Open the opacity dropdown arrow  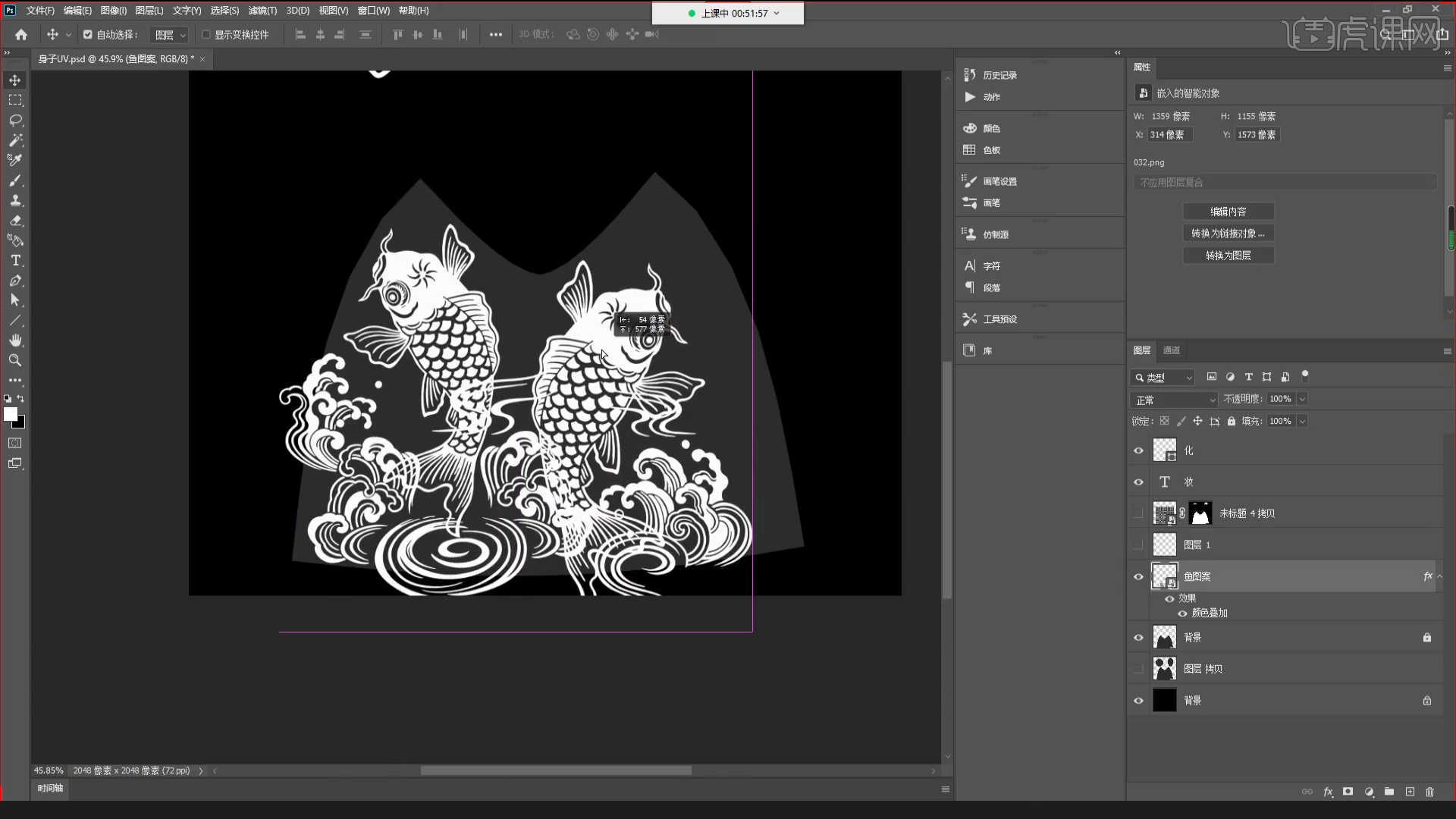click(1302, 399)
